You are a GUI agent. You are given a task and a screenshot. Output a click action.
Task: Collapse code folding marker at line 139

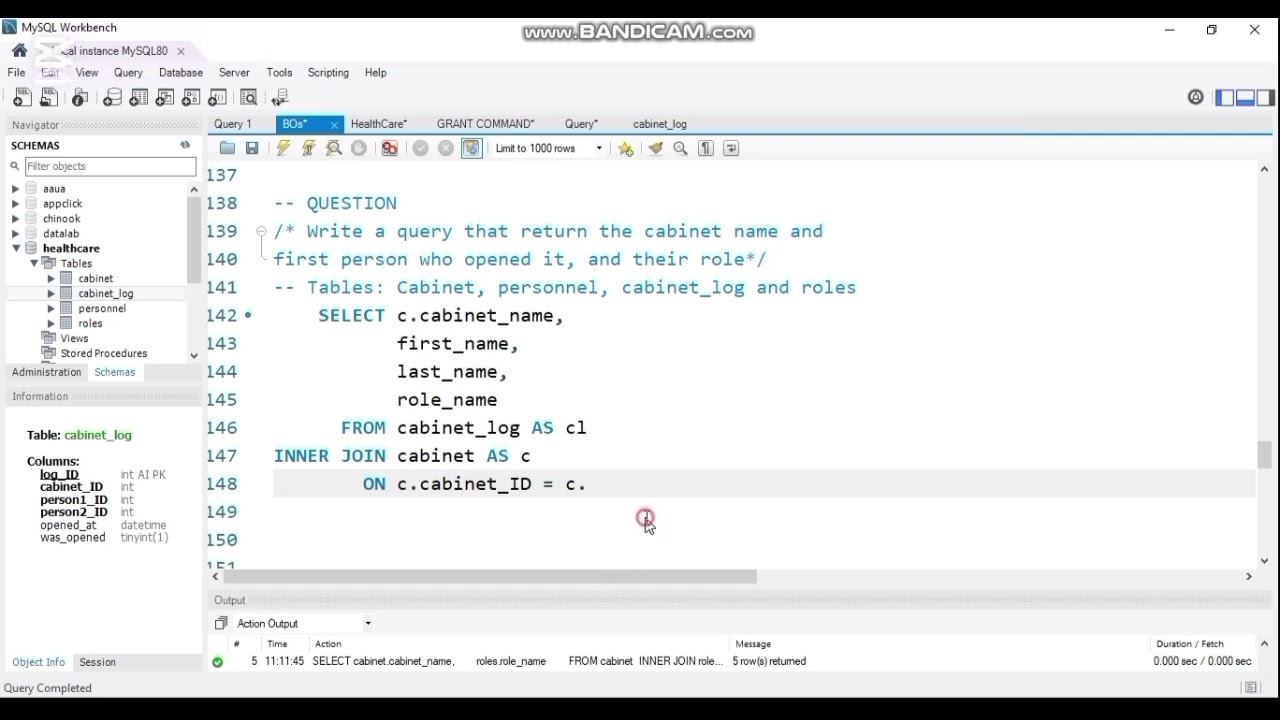pyautogui.click(x=261, y=231)
